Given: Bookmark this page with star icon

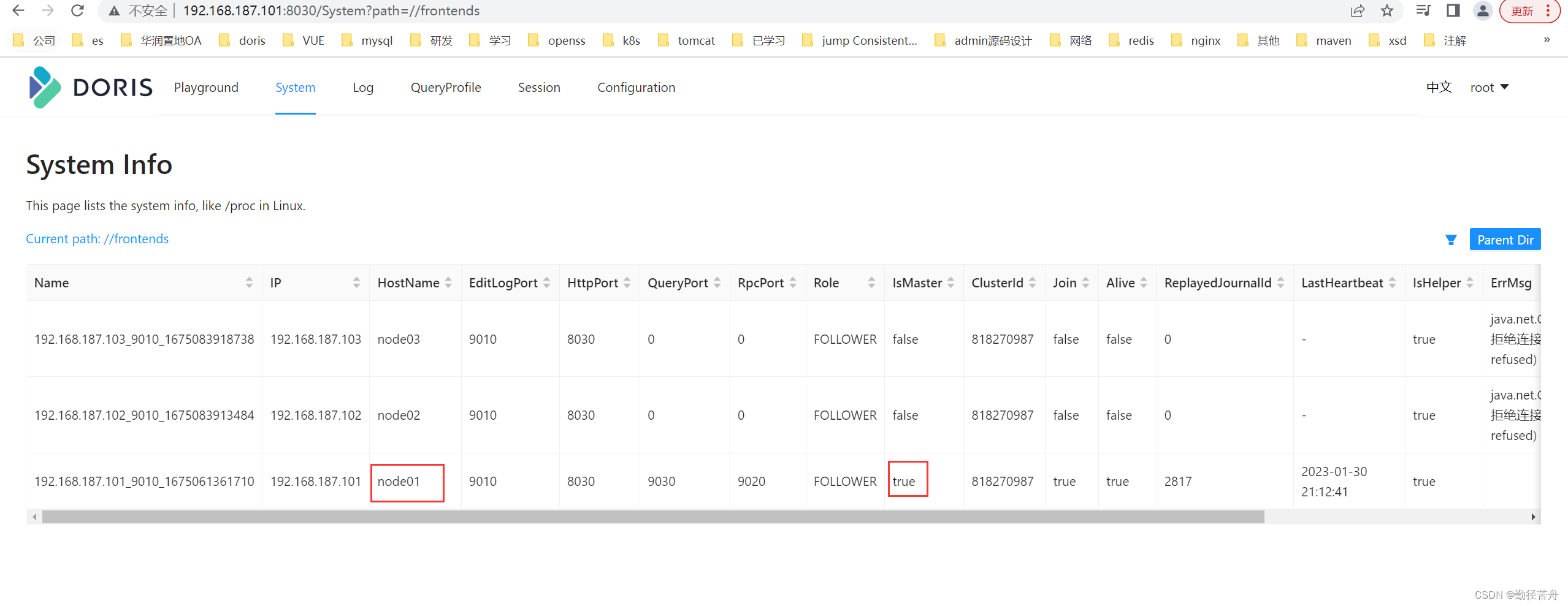Looking at the screenshot, I should tap(1387, 11).
